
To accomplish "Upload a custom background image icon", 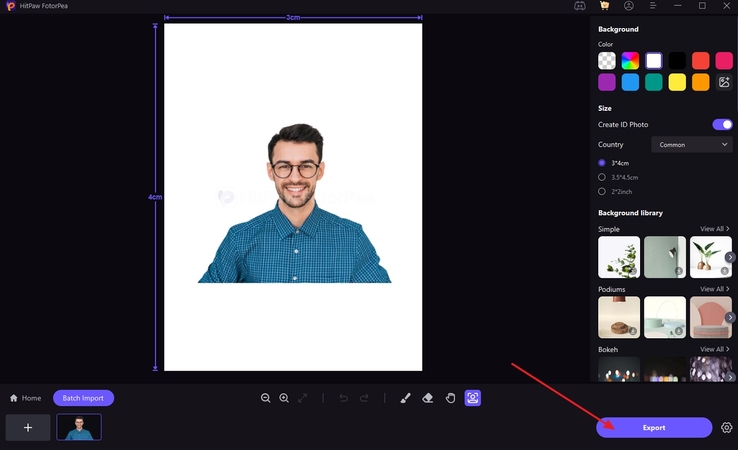I will [724, 82].
